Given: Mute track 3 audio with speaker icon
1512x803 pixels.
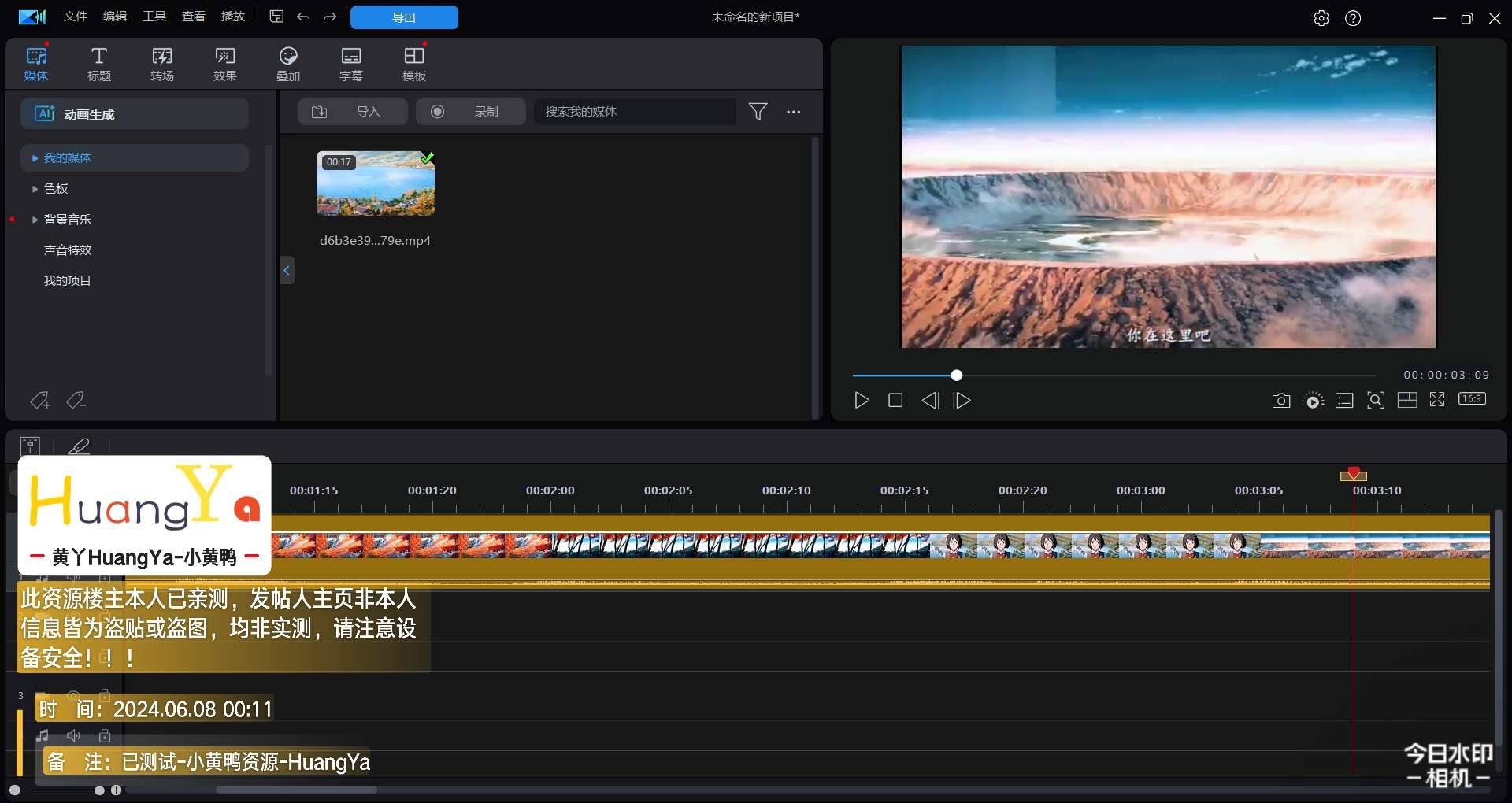Looking at the screenshot, I should pyautogui.click(x=73, y=735).
